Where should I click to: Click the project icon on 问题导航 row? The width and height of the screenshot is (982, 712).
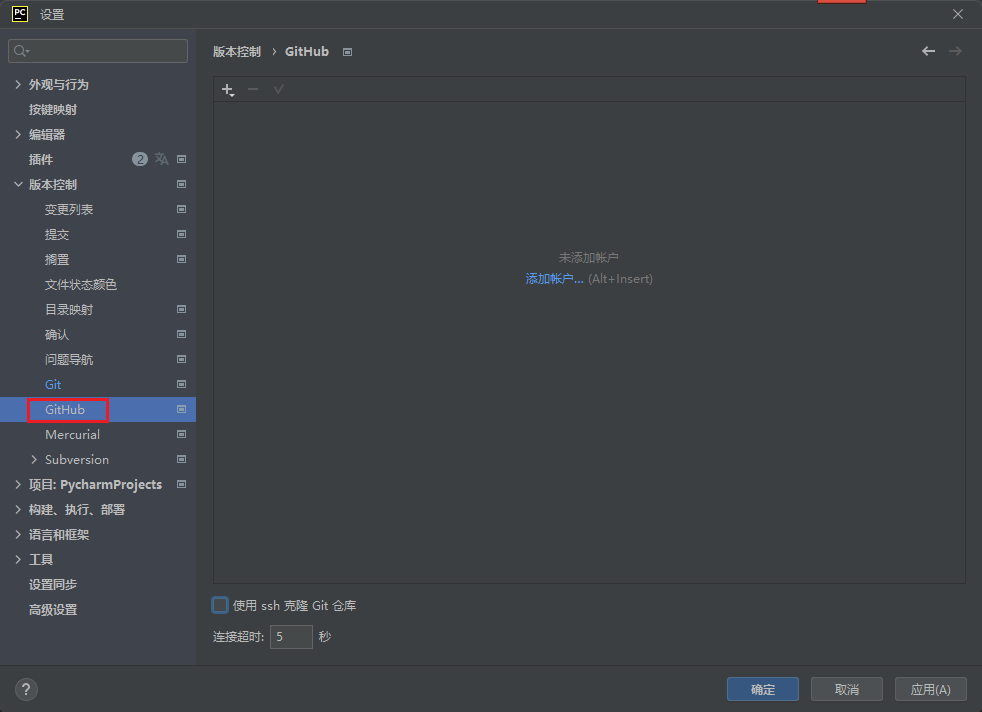tap(182, 359)
